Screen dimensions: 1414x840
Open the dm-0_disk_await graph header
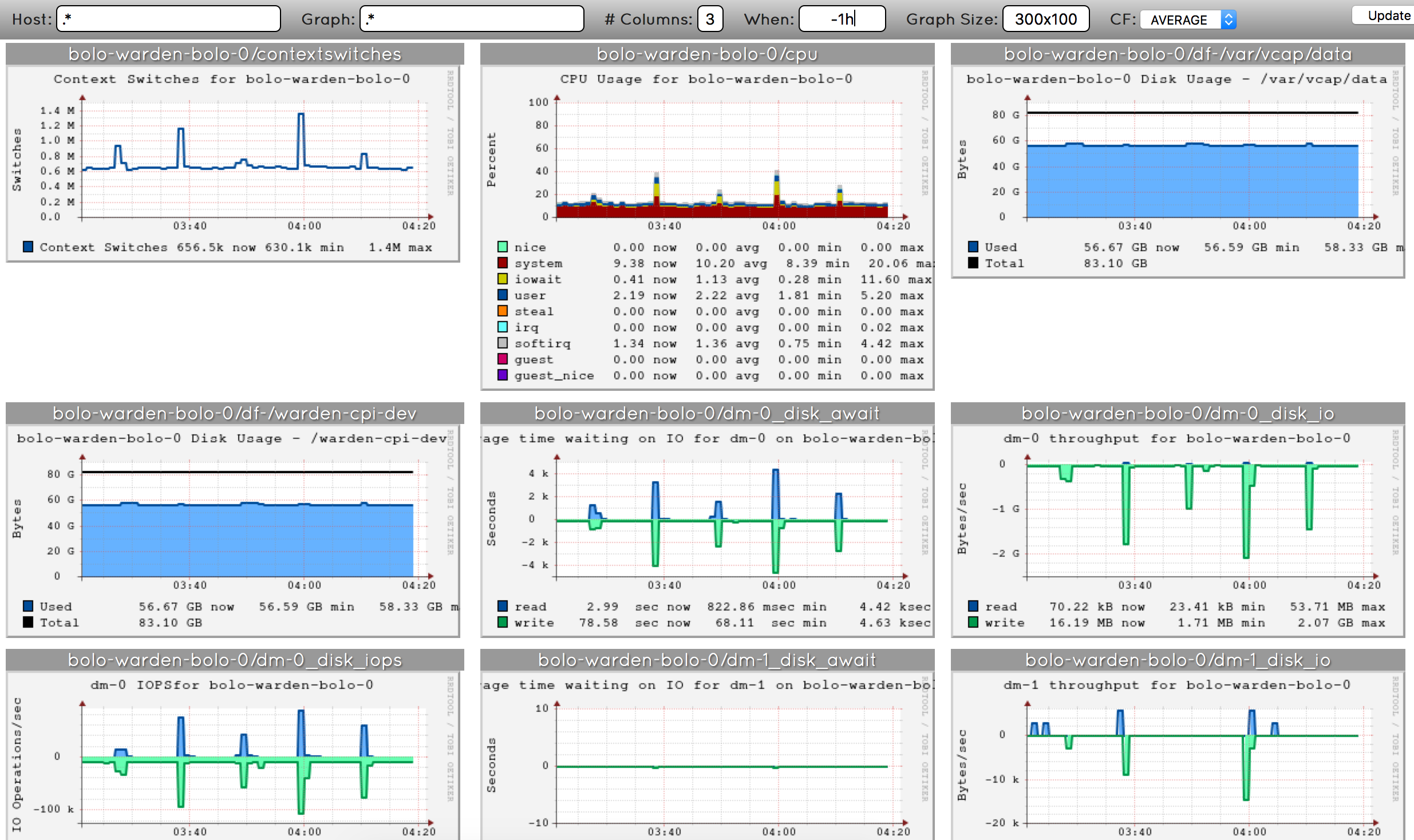click(x=707, y=413)
